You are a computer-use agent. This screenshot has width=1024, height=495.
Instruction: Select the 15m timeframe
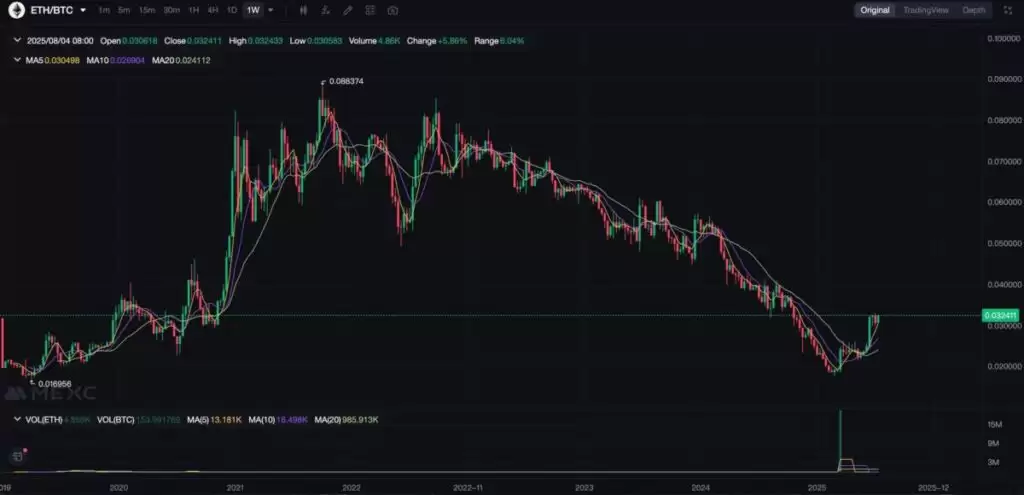click(147, 10)
